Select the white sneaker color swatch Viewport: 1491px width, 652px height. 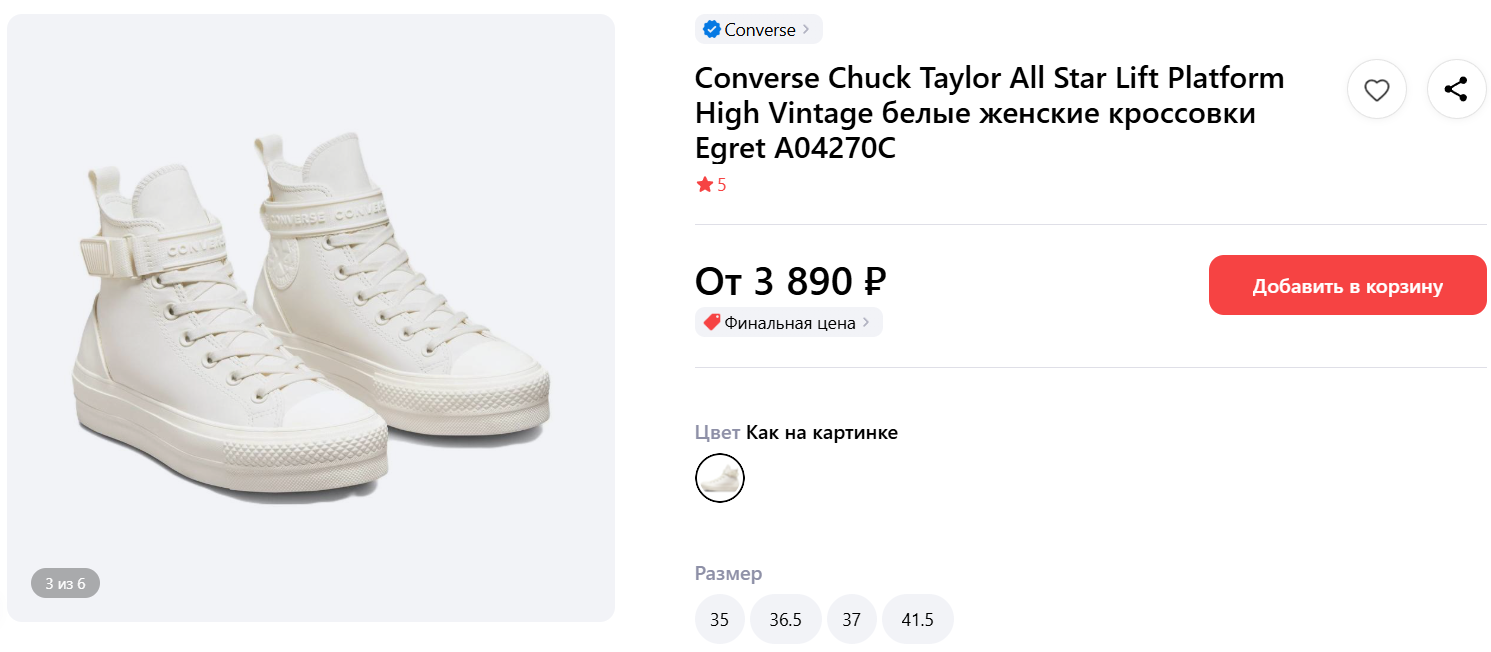tap(720, 478)
